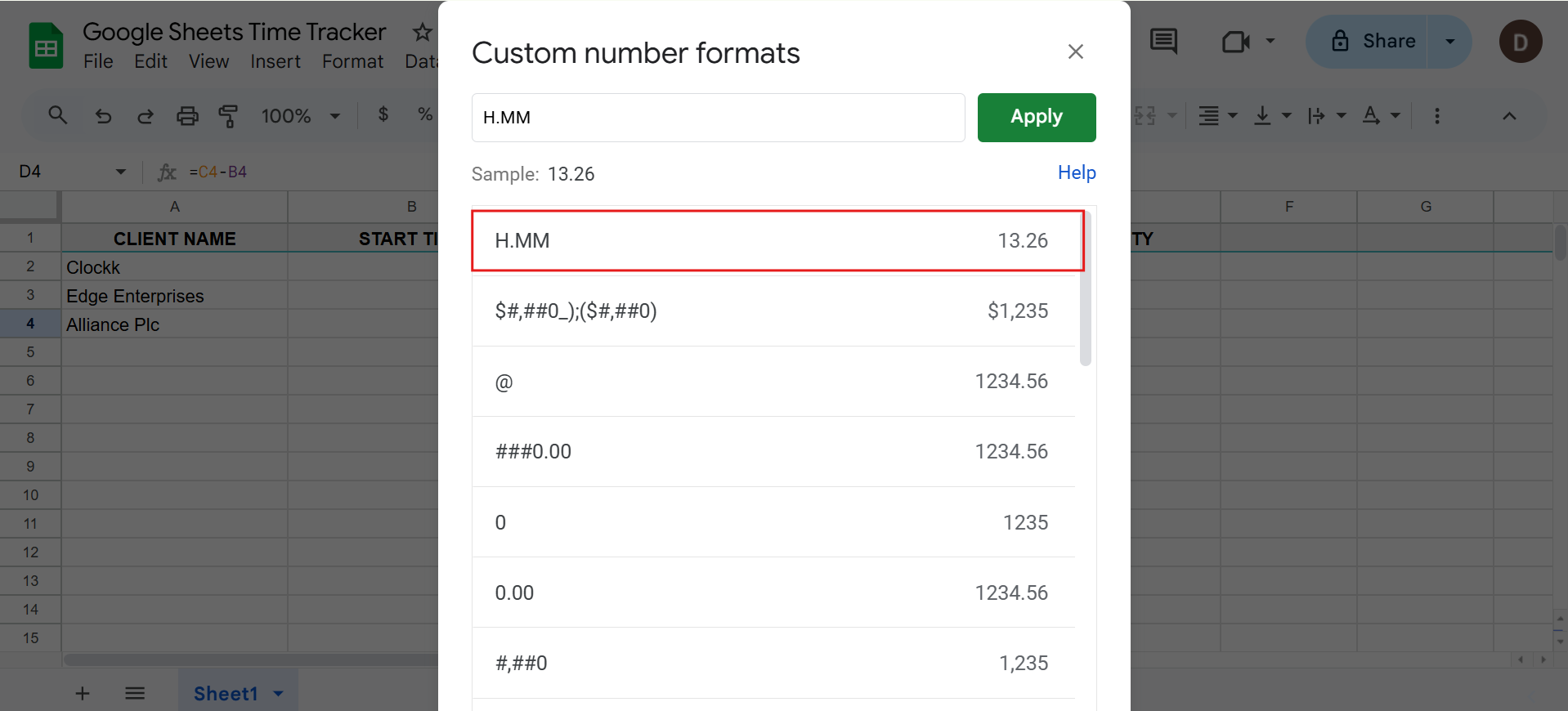Activate the paint format tool

click(228, 116)
